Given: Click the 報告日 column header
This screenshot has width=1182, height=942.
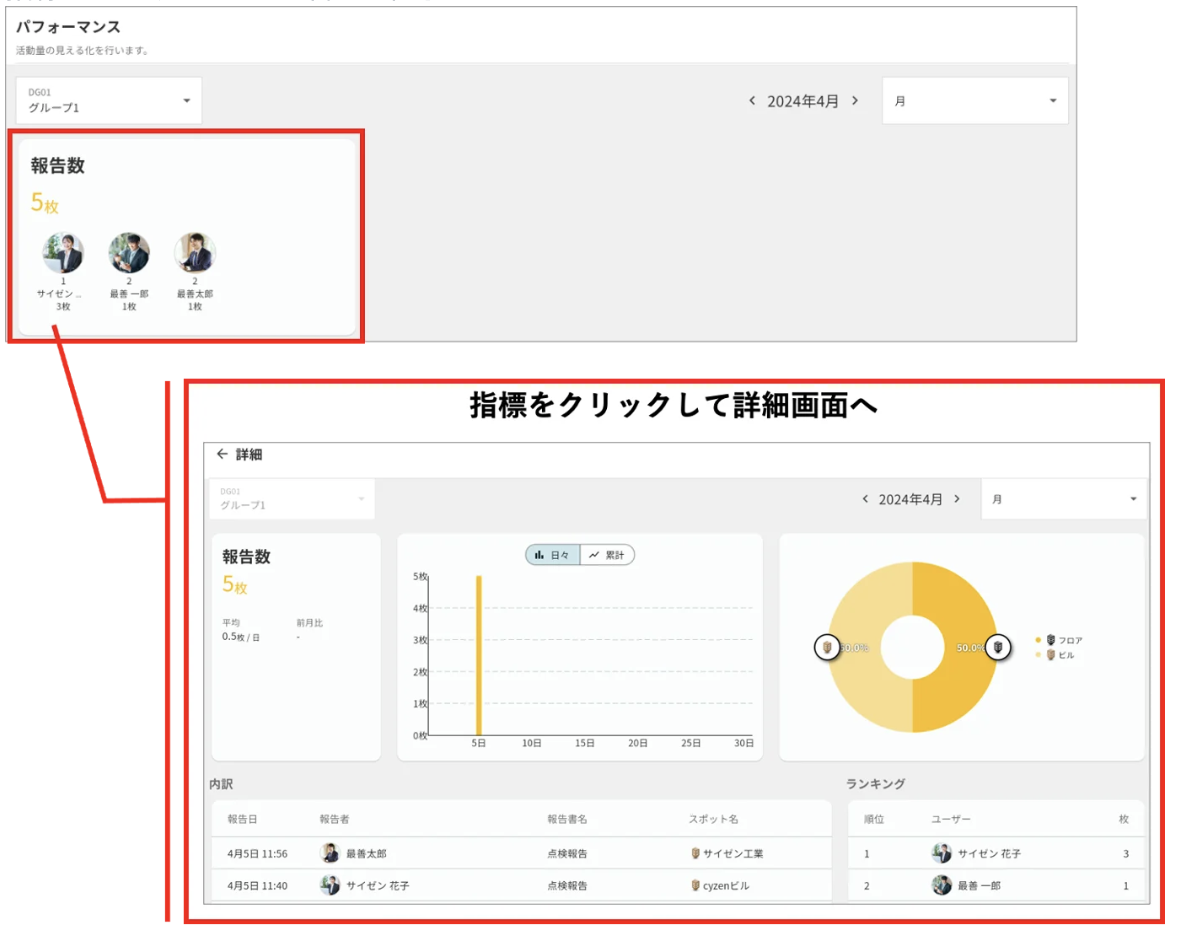Looking at the screenshot, I should coord(243,819).
